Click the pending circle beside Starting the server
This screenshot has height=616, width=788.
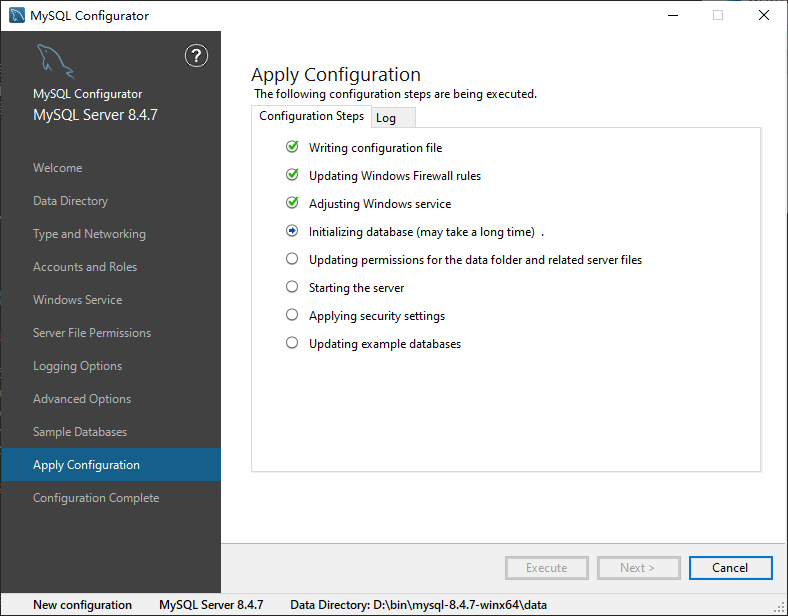click(292, 287)
